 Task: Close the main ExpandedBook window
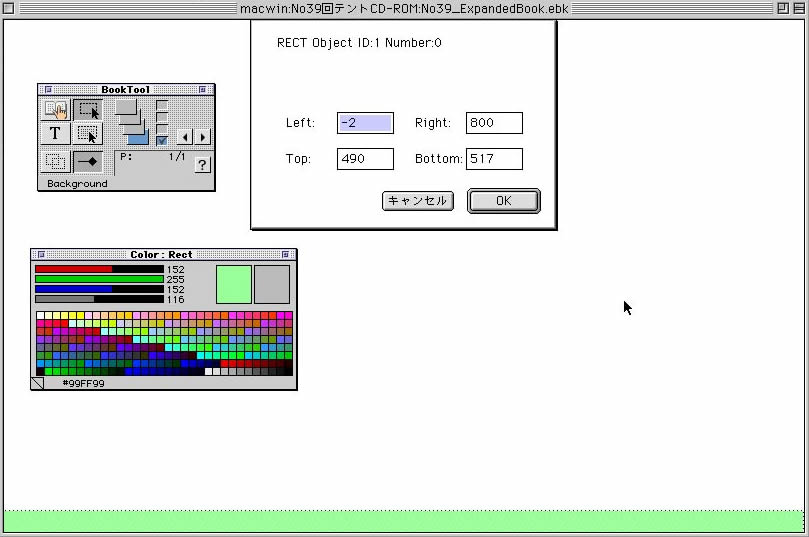9,8
